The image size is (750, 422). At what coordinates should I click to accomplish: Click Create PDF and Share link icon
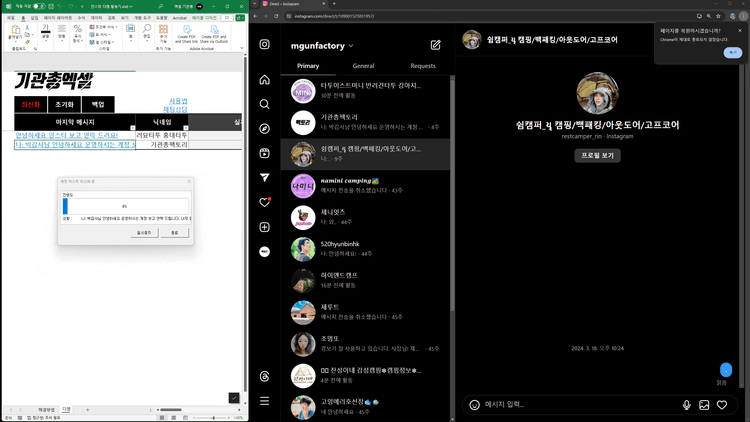tap(187, 35)
